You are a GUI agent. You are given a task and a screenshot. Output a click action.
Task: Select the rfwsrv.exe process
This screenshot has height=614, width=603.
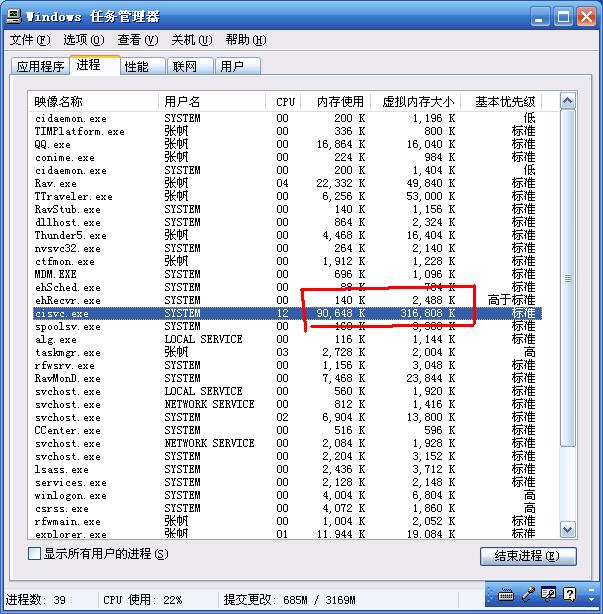(x=287, y=365)
